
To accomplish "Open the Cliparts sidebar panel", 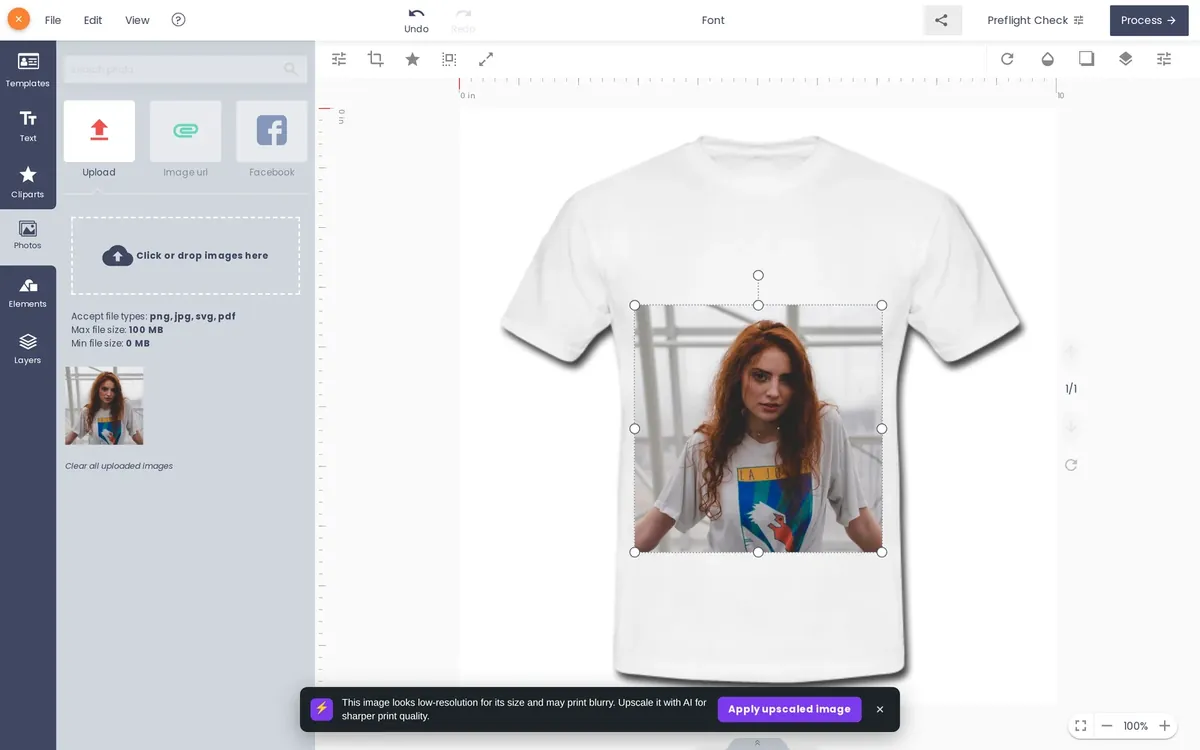I will click(x=28, y=181).
